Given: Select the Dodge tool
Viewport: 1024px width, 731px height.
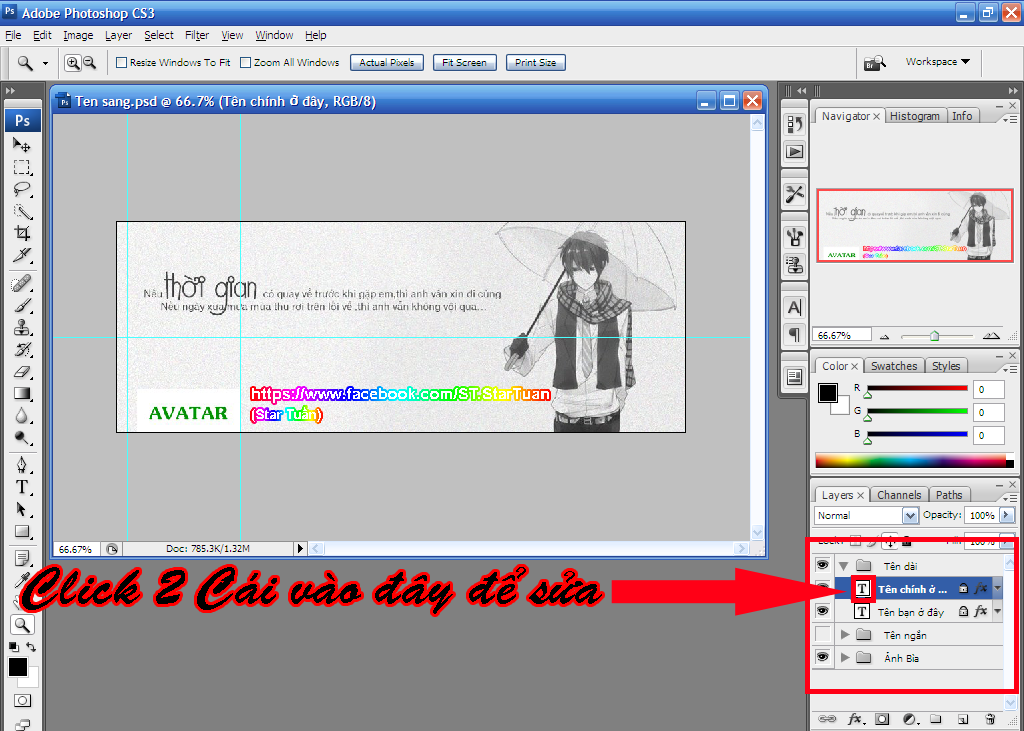Looking at the screenshot, I should tap(22, 437).
